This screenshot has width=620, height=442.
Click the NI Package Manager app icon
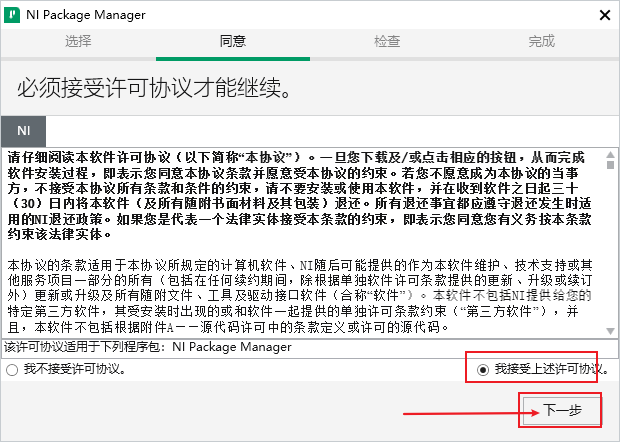click(12, 15)
